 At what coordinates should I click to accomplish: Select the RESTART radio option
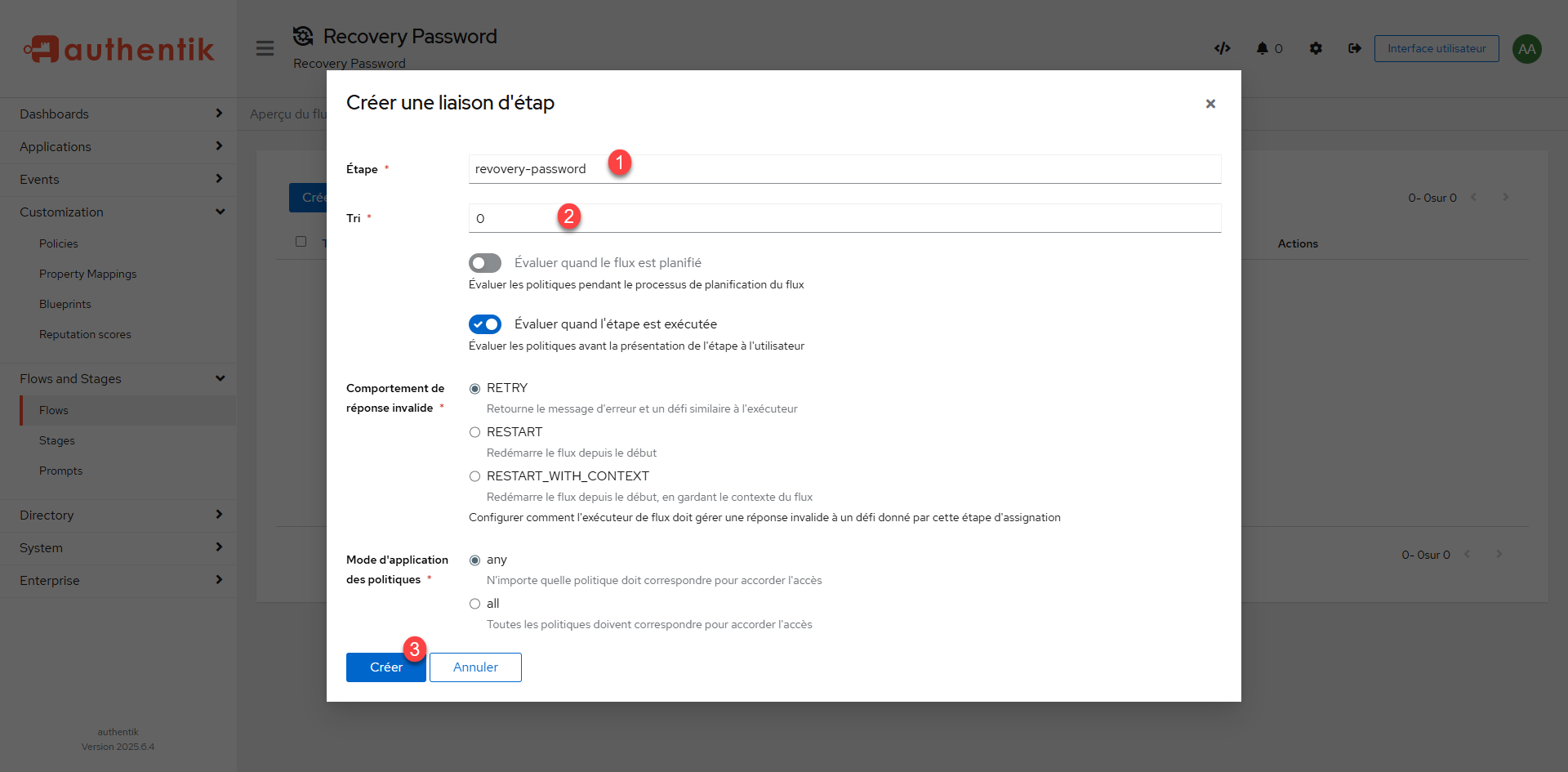point(474,432)
